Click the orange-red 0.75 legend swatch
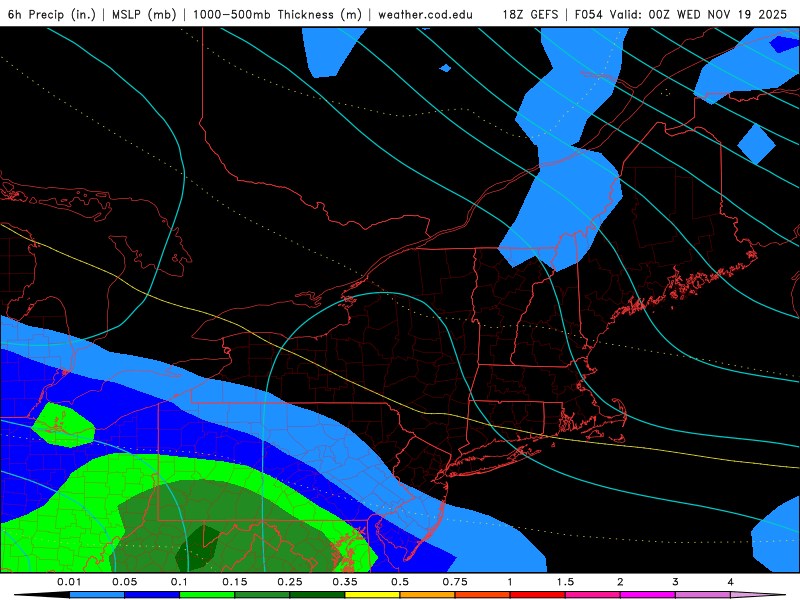Viewport: 800px width, 600px height. click(x=483, y=595)
